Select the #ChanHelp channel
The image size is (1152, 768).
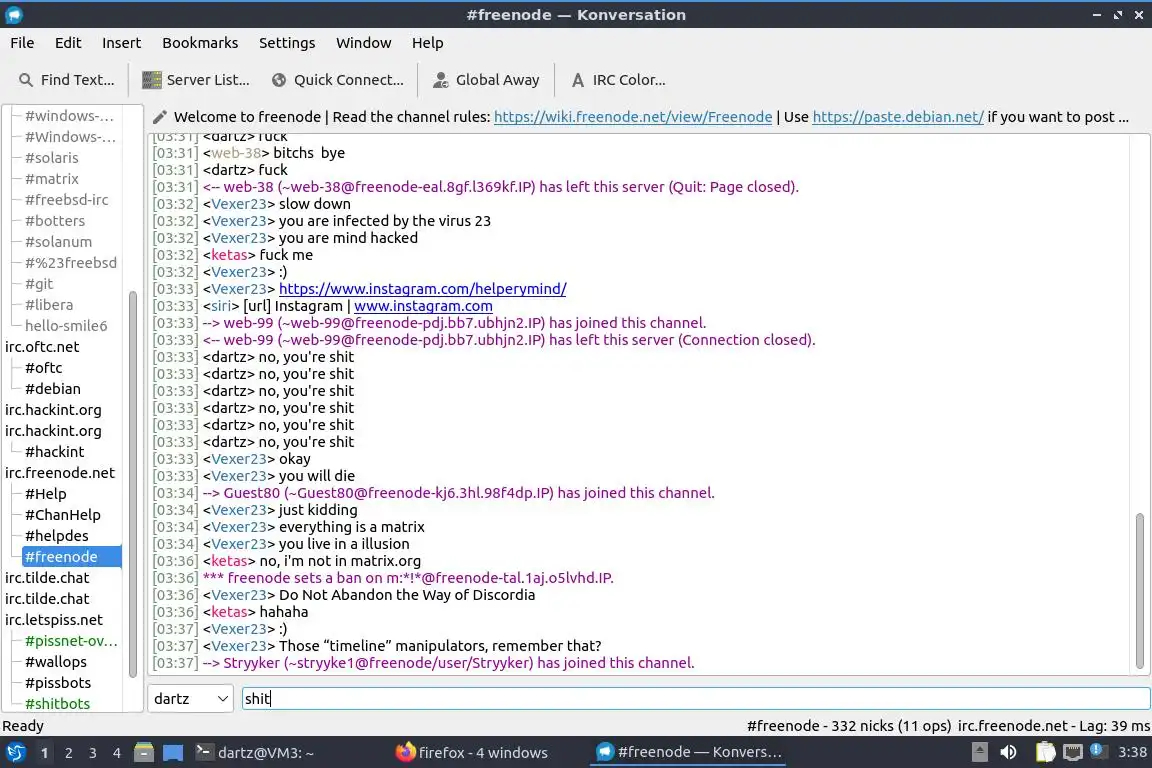62,514
